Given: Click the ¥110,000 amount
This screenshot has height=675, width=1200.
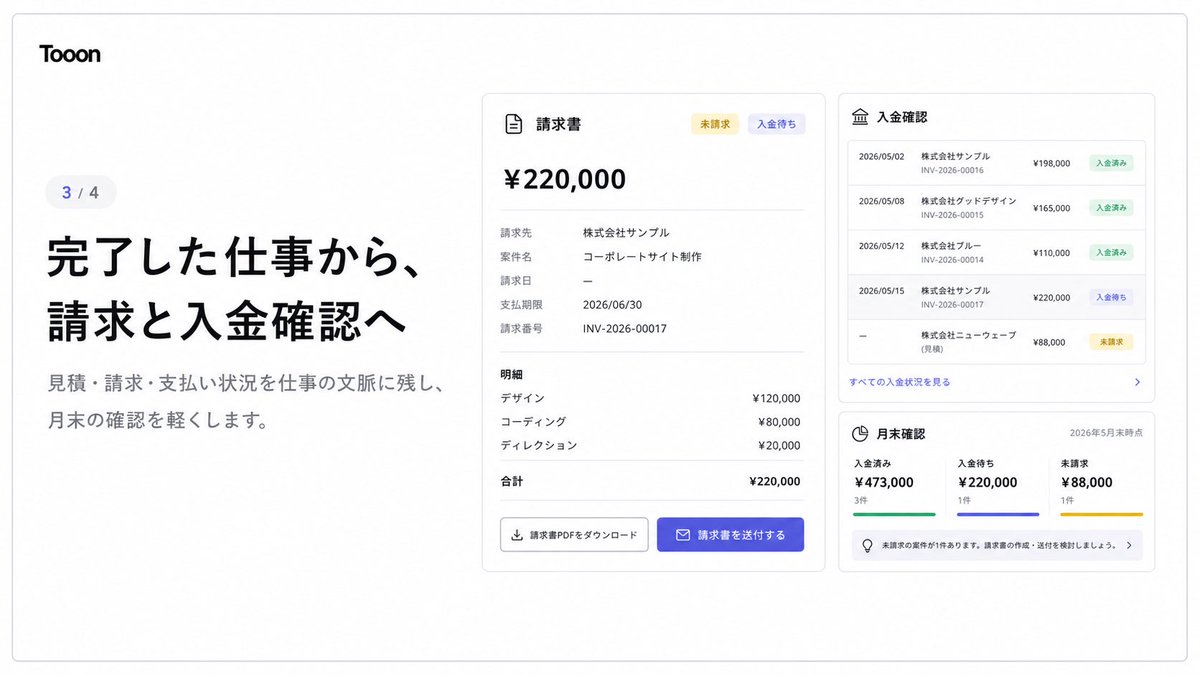Looking at the screenshot, I should point(1051,253).
